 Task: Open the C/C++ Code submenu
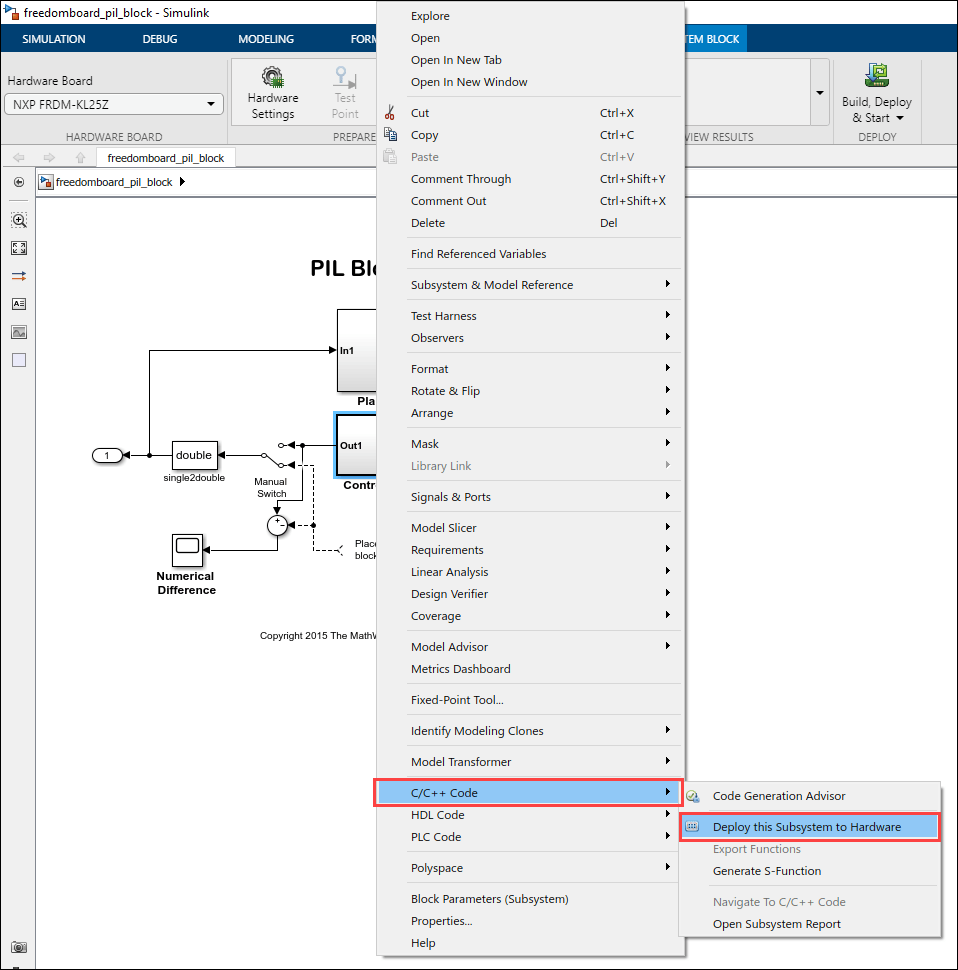point(529,792)
